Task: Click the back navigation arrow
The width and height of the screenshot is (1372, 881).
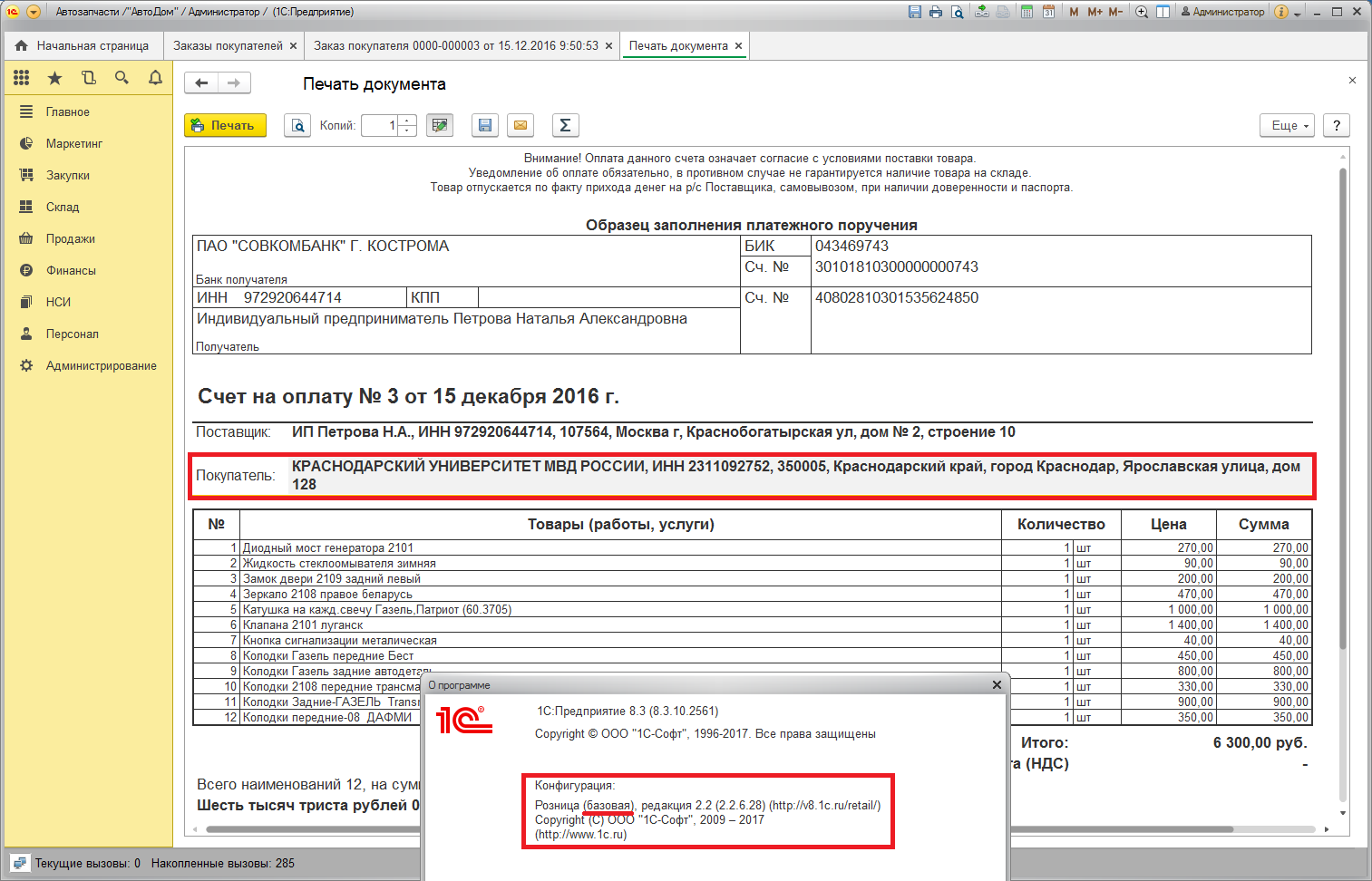Action: point(201,82)
